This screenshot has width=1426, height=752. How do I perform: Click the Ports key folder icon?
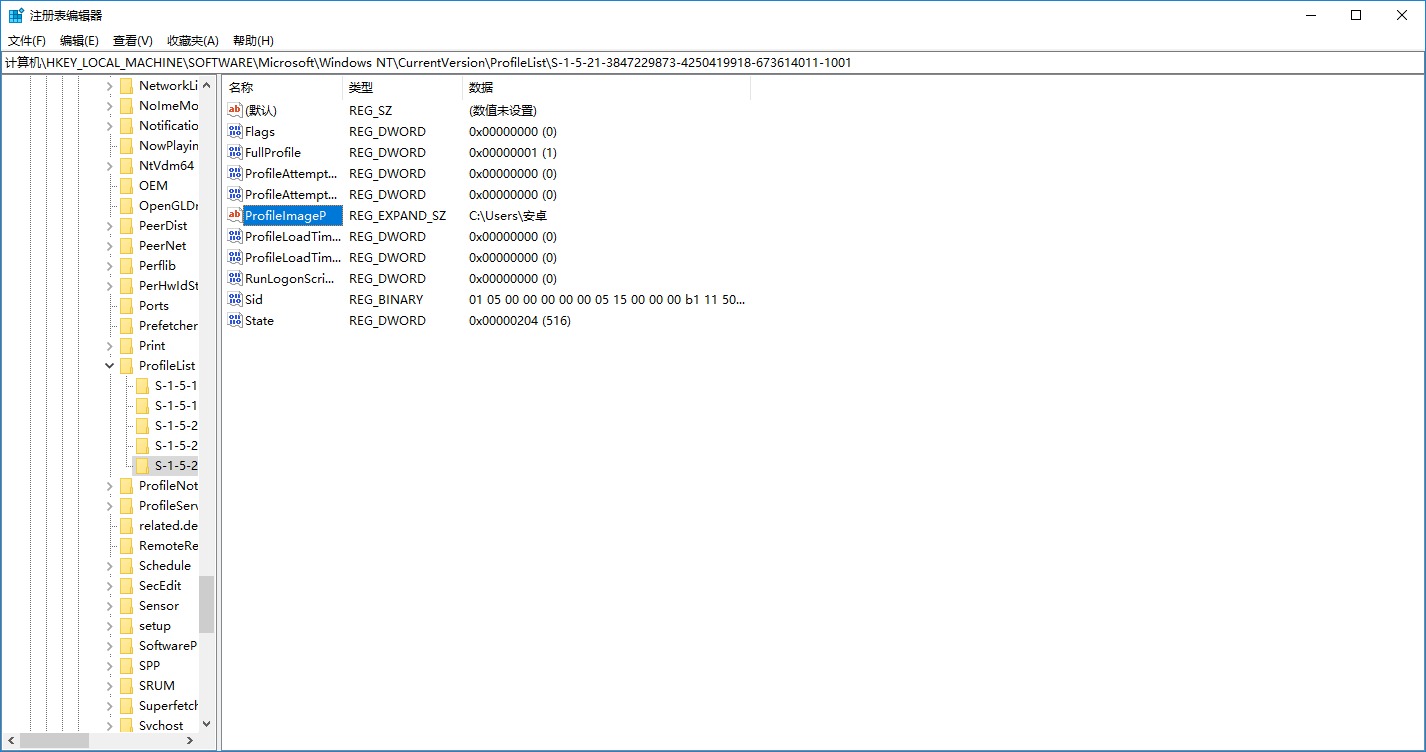point(126,305)
